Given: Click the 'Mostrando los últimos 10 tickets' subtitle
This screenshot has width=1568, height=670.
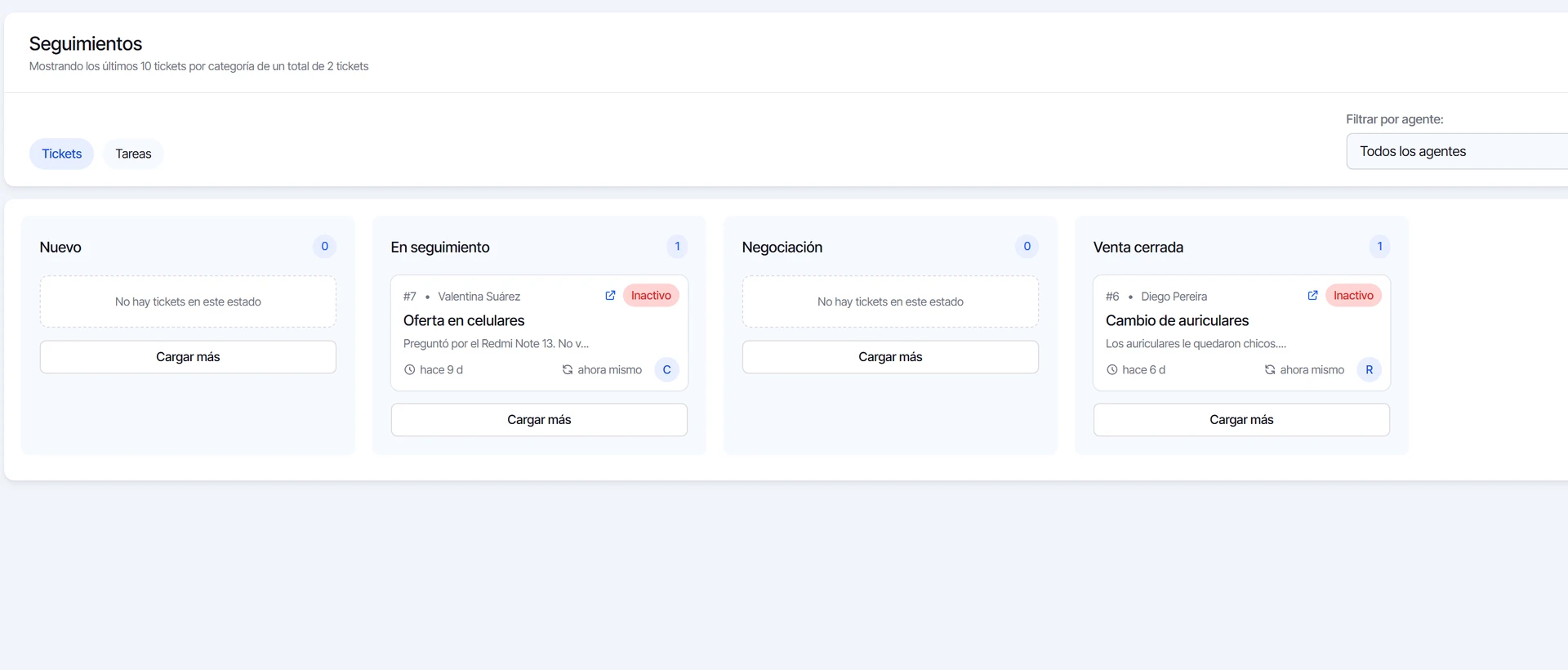Looking at the screenshot, I should pos(198,66).
